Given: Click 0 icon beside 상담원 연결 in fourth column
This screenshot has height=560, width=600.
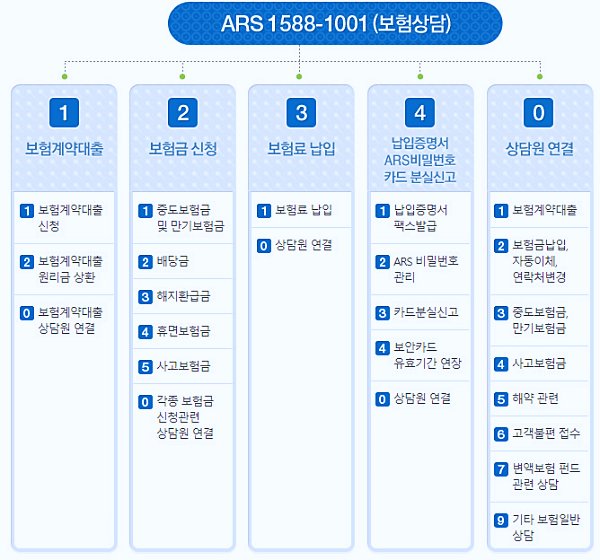Looking at the screenshot, I should pos(382,399).
